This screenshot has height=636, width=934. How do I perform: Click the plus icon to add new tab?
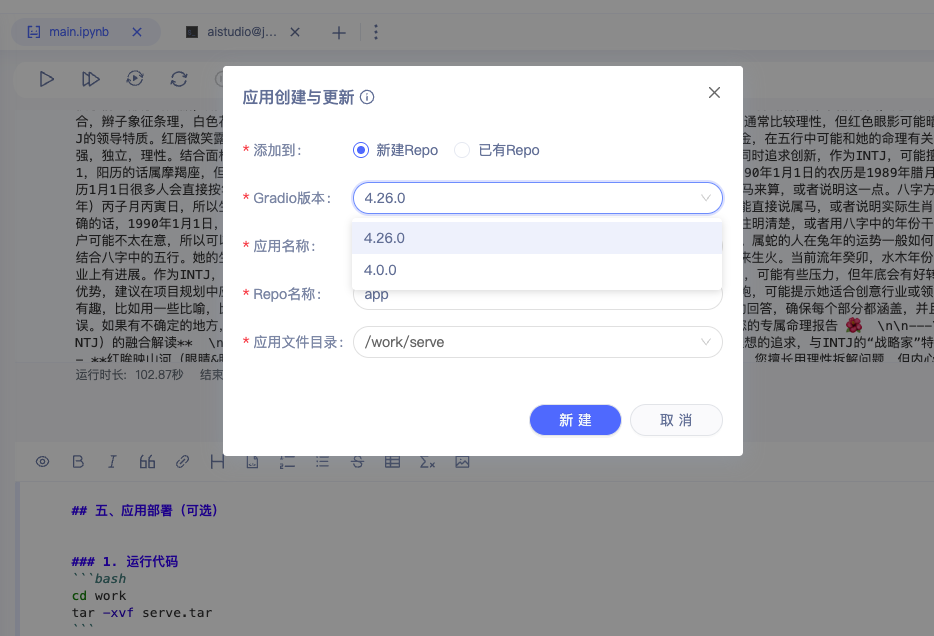click(x=338, y=33)
